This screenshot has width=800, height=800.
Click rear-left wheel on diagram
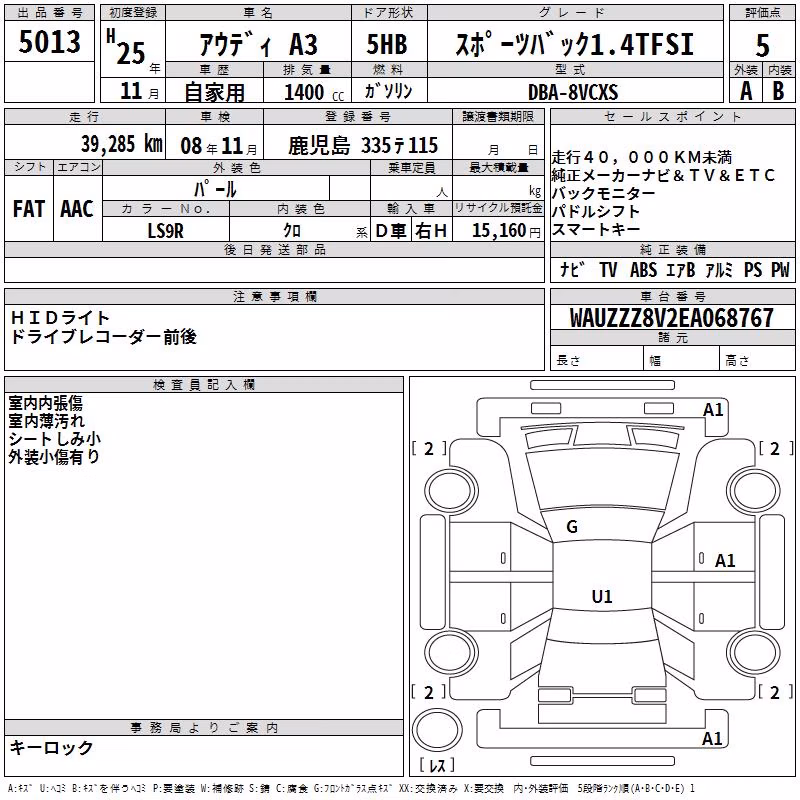pos(450,655)
